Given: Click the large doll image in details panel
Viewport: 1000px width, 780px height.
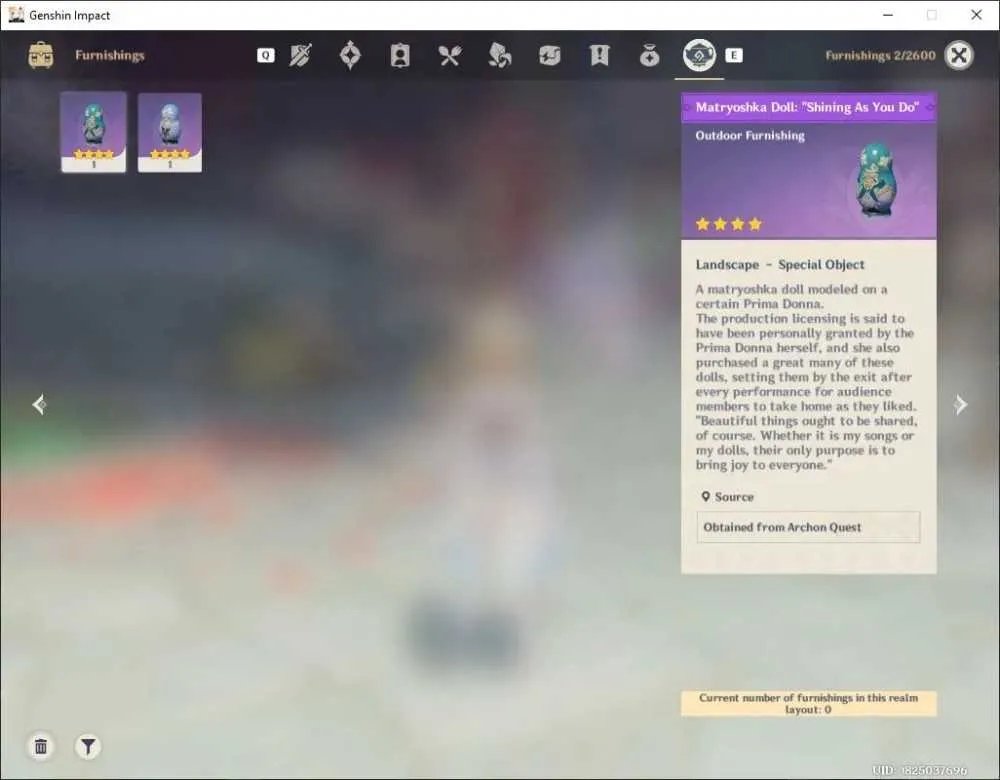Looking at the screenshot, I should tap(876, 180).
